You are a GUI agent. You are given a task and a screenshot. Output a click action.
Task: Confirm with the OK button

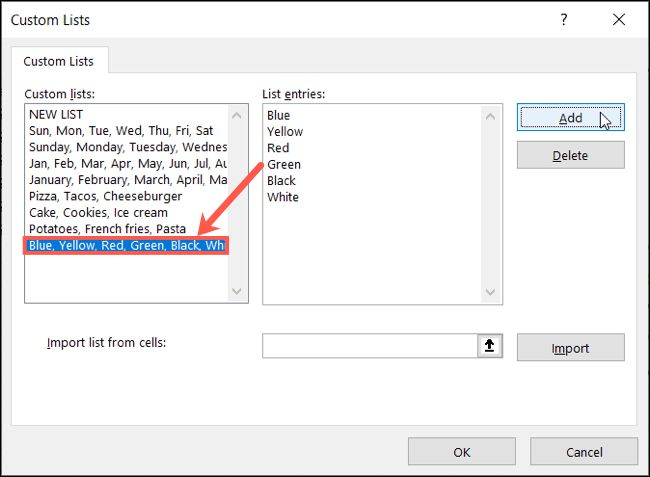(x=461, y=452)
